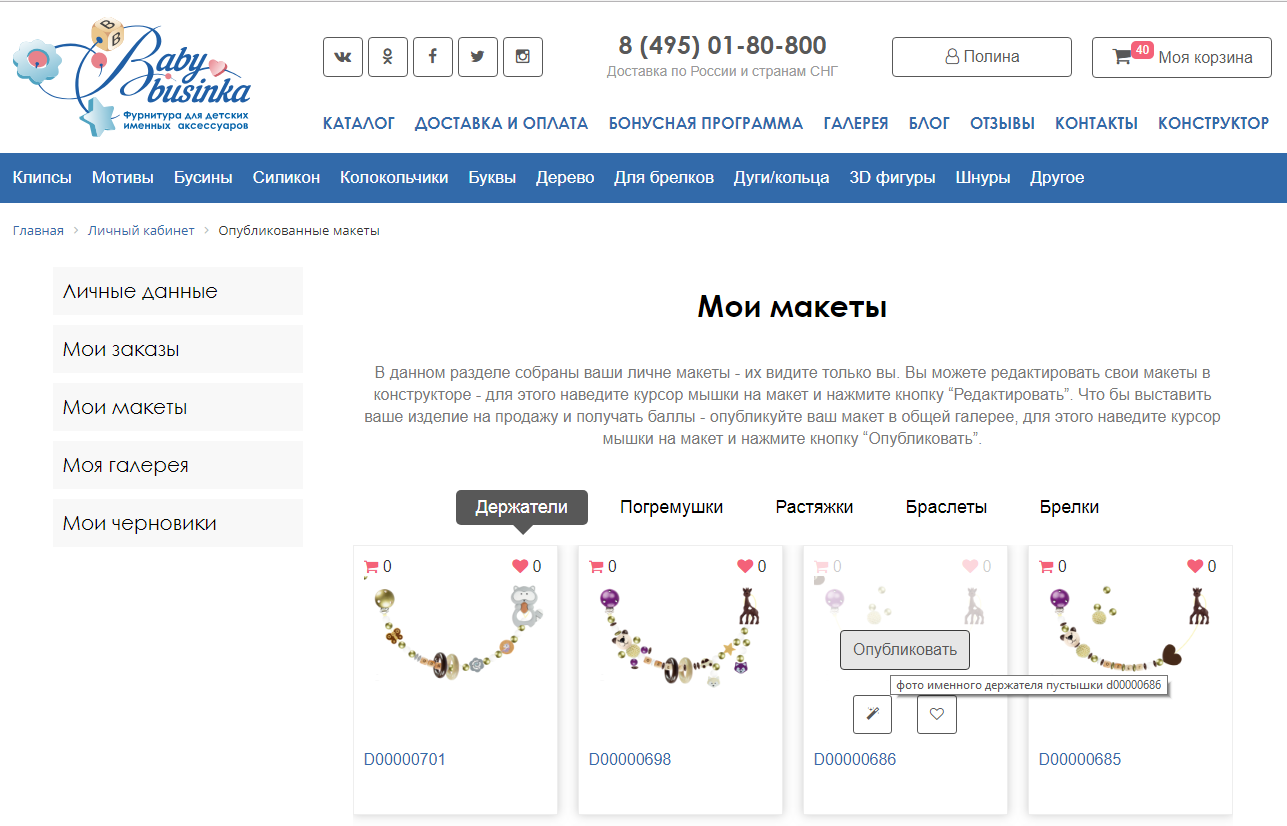
Task: Open the Facebook page icon
Action: pyautogui.click(x=432, y=57)
